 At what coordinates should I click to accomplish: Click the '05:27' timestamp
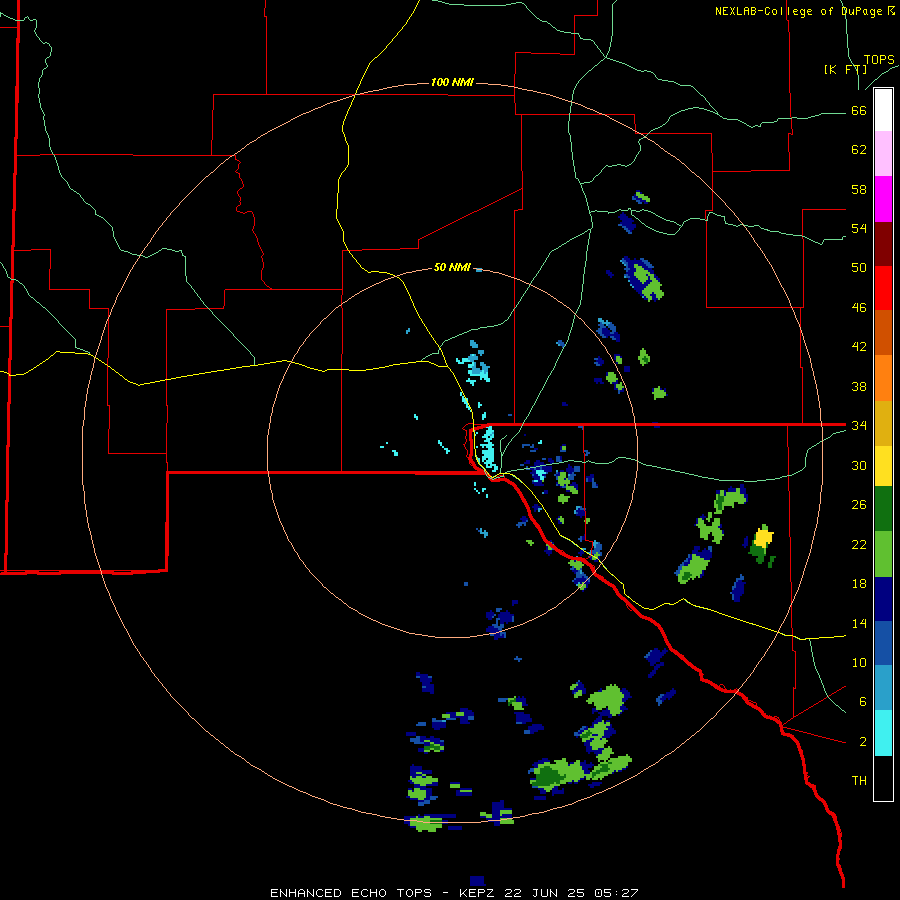tap(616, 893)
